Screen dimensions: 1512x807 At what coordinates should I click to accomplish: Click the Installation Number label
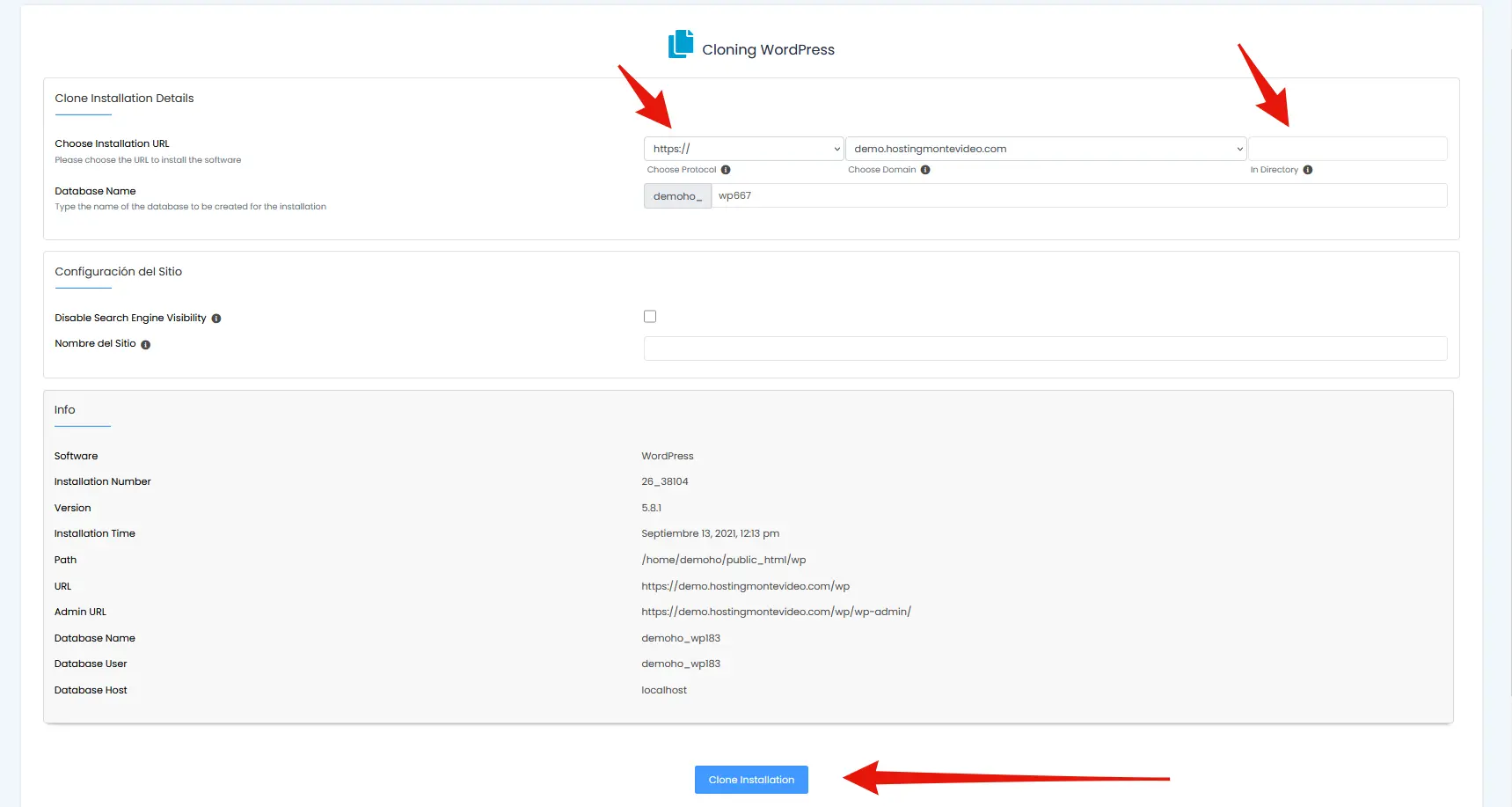pyautogui.click(x=103, y=481)
